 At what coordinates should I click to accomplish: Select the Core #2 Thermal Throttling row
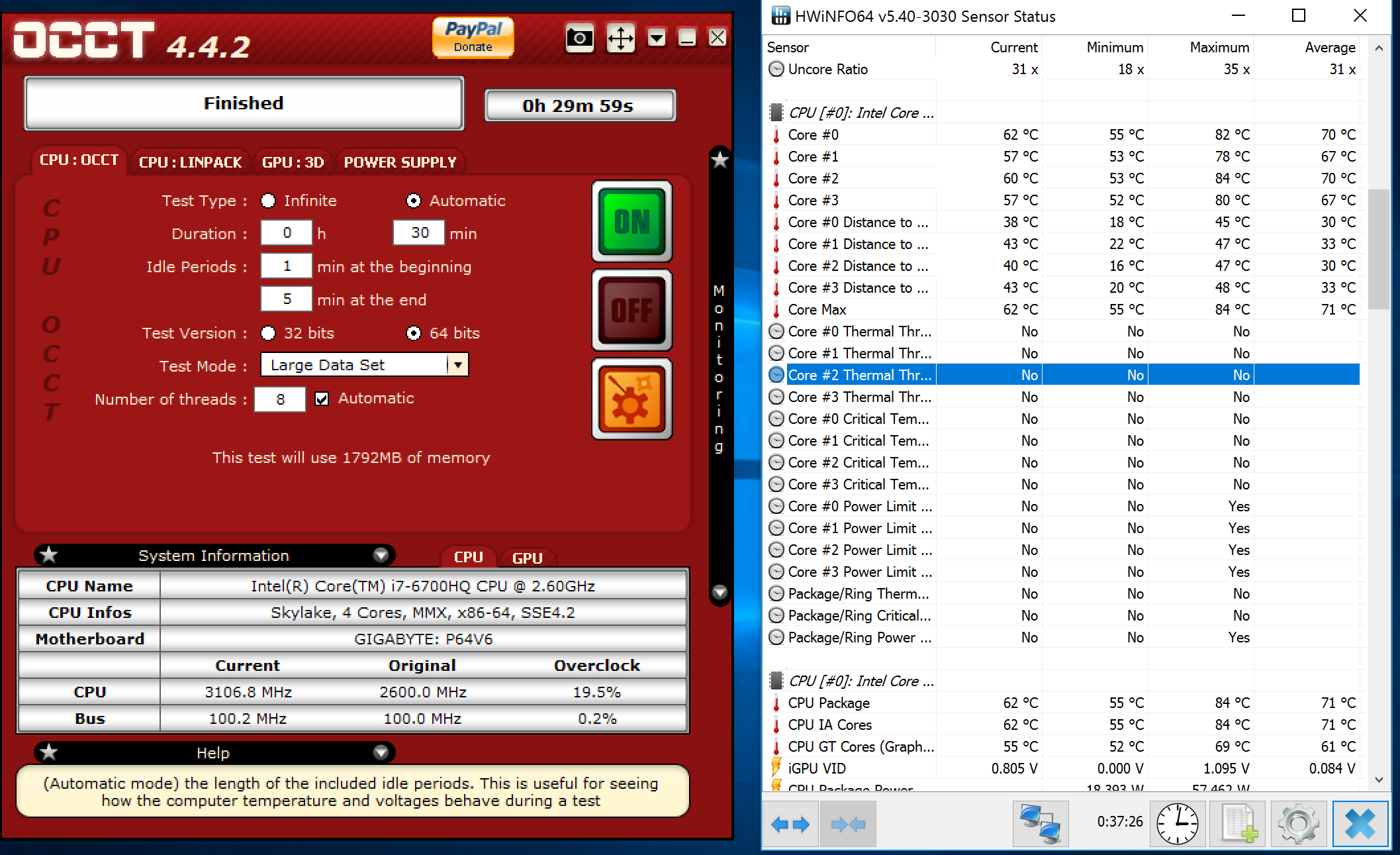coord(1061,375)
